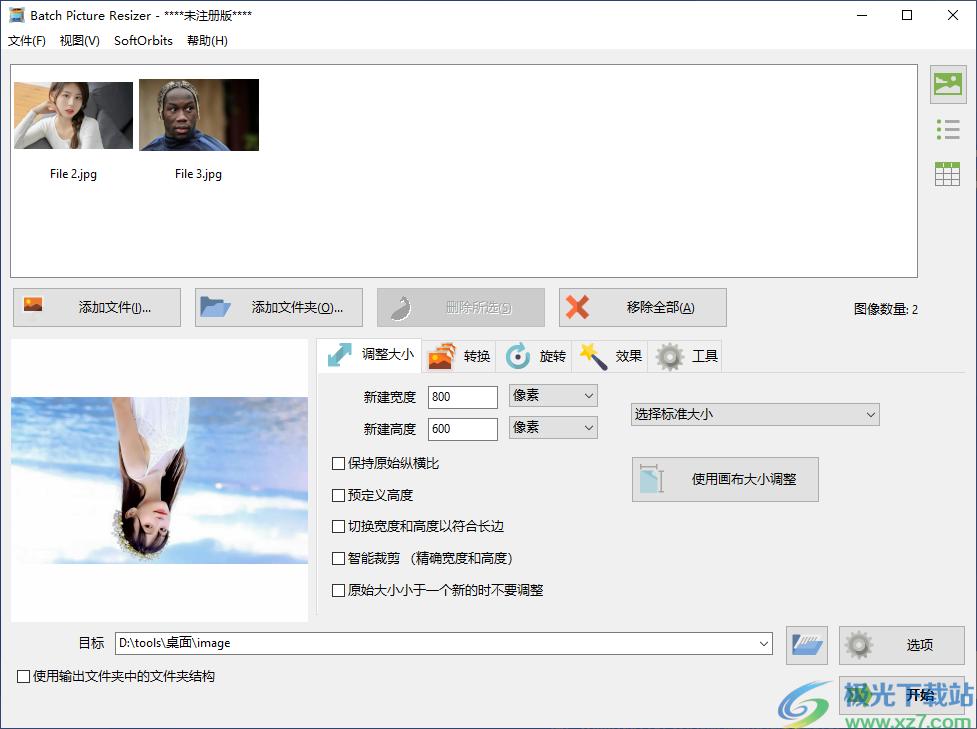Check 使用输出文件夹中的文件夹结构 option
The width and height of the screenshot is (977, 729).
24,677
